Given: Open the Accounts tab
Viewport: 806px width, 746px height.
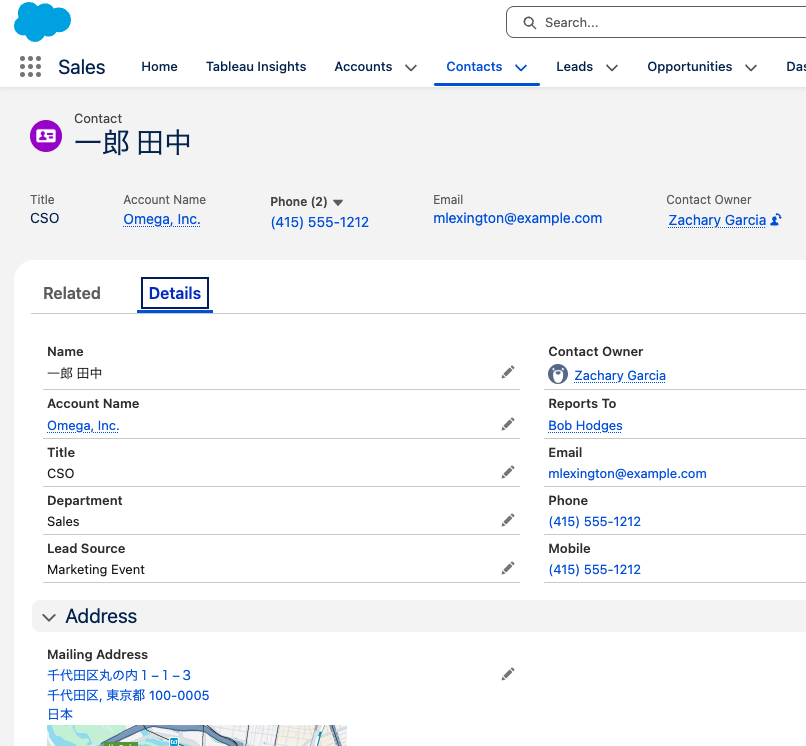Looking at the screenshot, I should 363,67.
